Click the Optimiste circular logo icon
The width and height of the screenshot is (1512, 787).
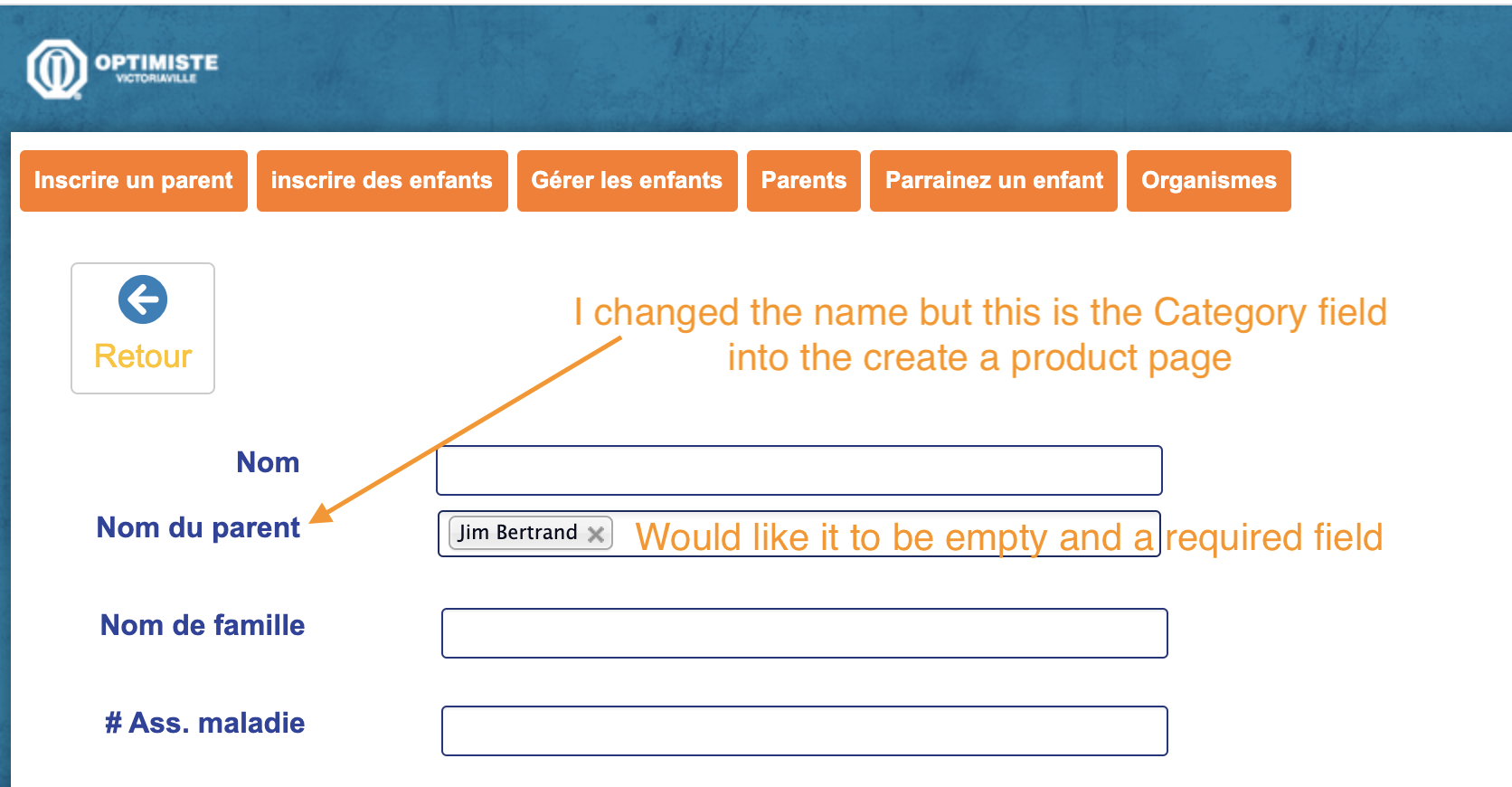(x=56, y=69)
